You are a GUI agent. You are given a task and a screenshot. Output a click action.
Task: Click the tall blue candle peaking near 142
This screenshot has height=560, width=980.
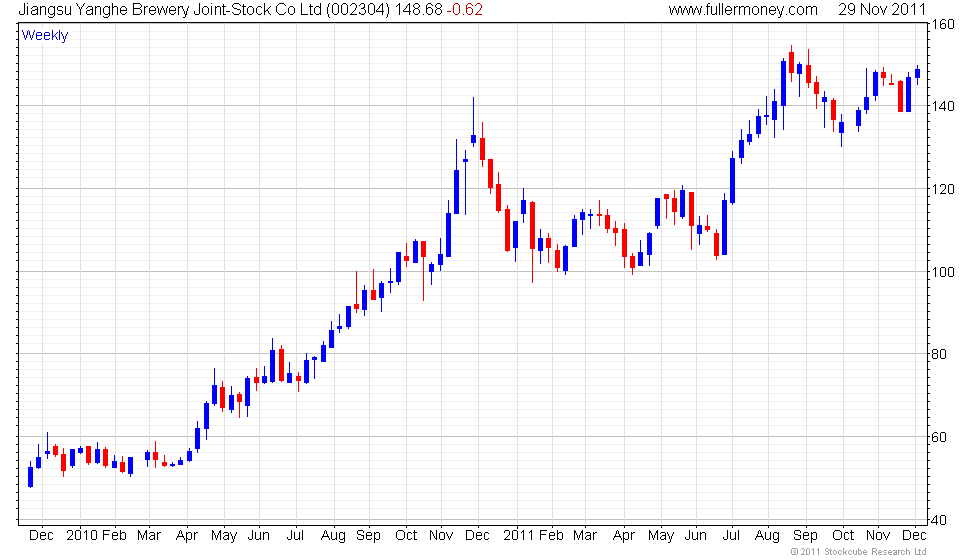tap(473, 122)
